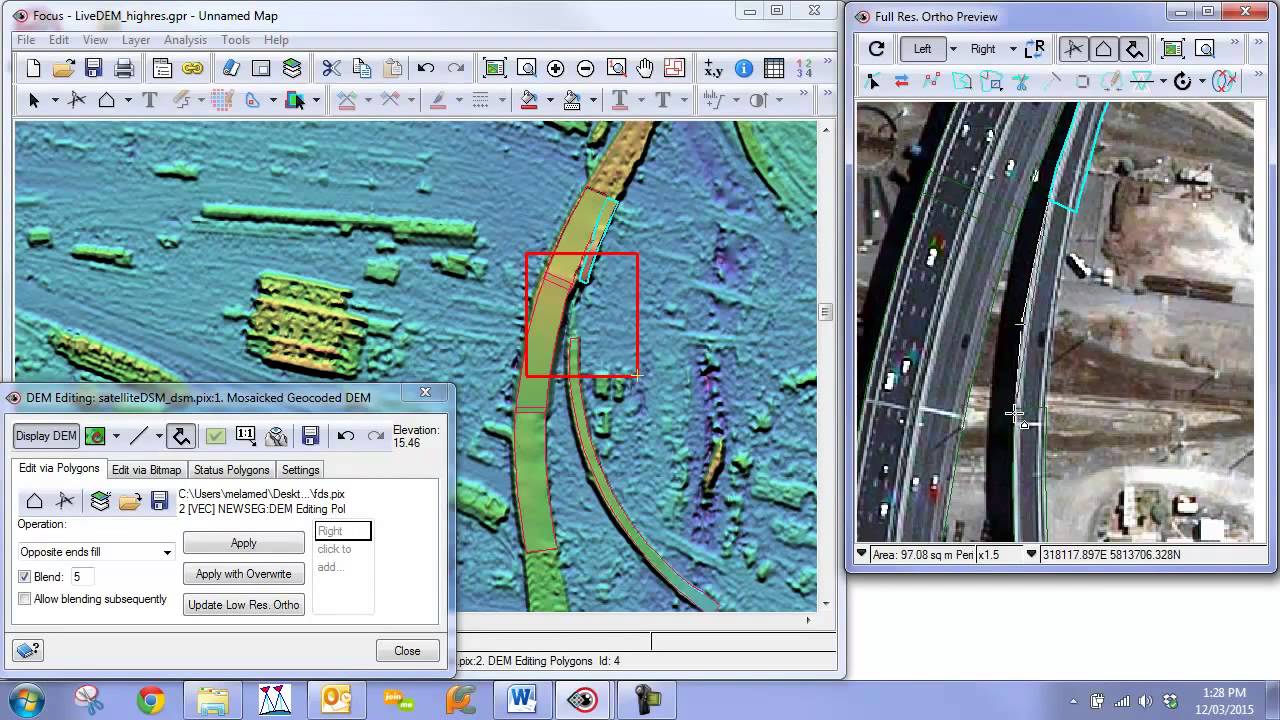
Task: Select the Pan hand tool
Action: (645, 68)
